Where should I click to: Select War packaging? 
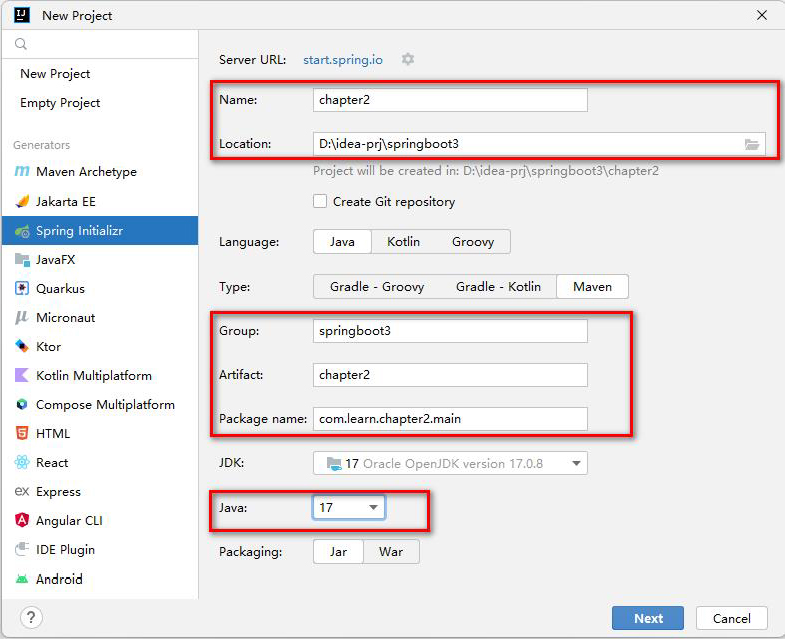391,552
